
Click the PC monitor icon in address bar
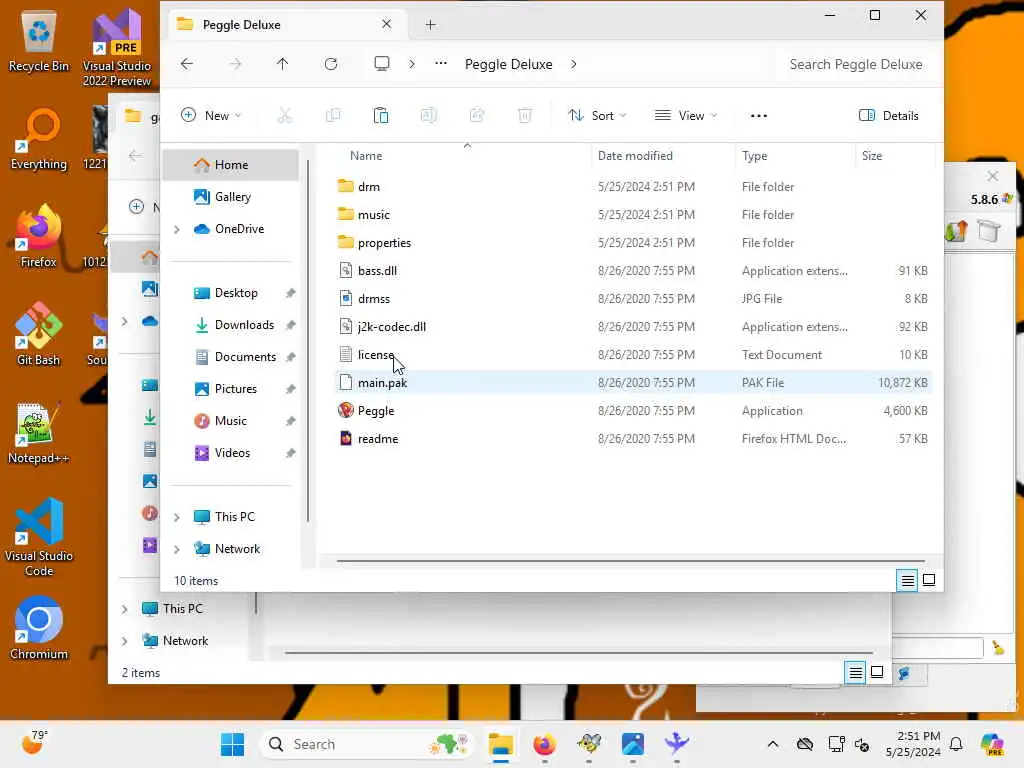click(382, 63)
